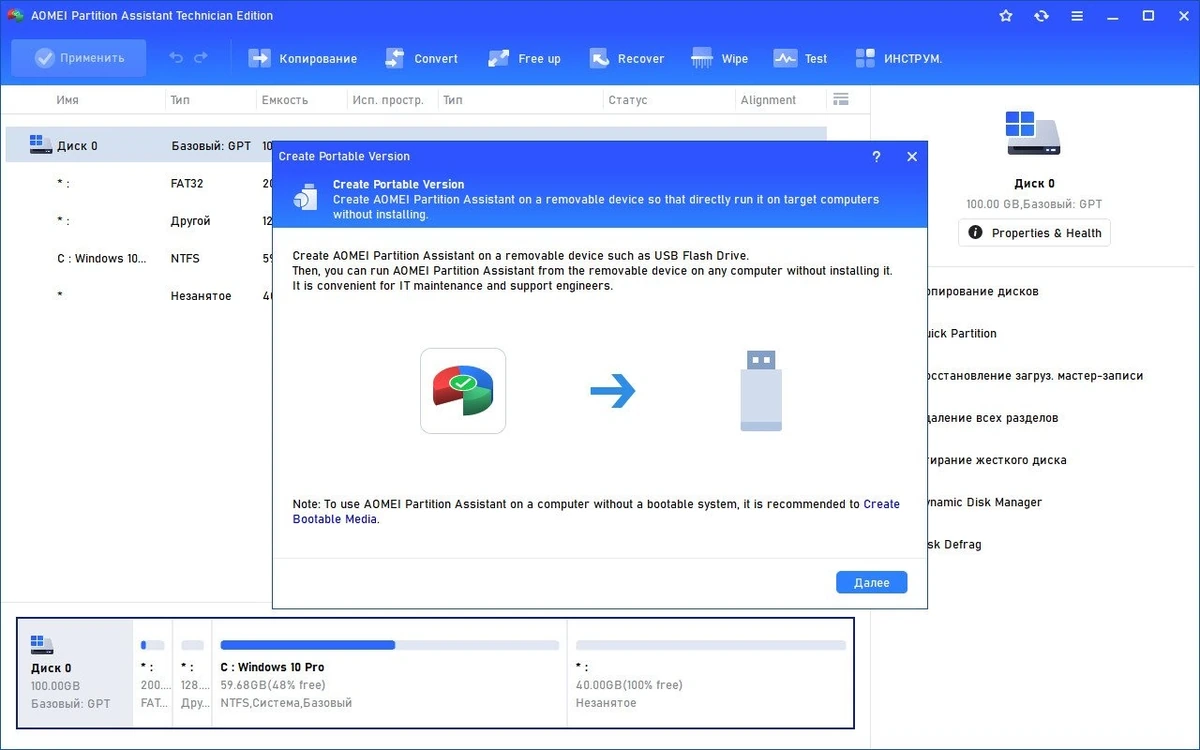Click the undo arrow icon
1200x750 pixels.
point(176,58)
